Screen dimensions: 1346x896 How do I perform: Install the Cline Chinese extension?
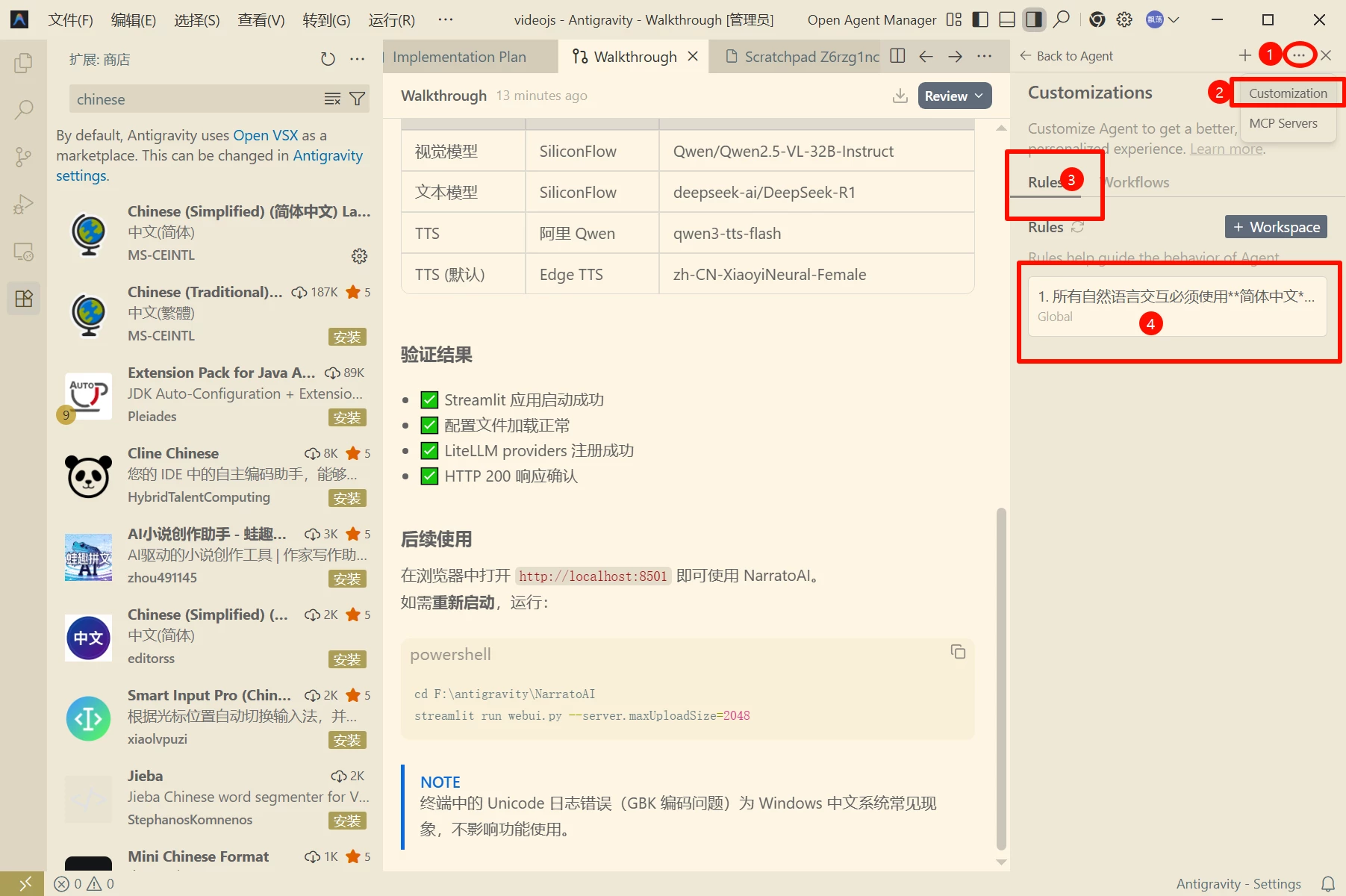(x=347, y=498)
